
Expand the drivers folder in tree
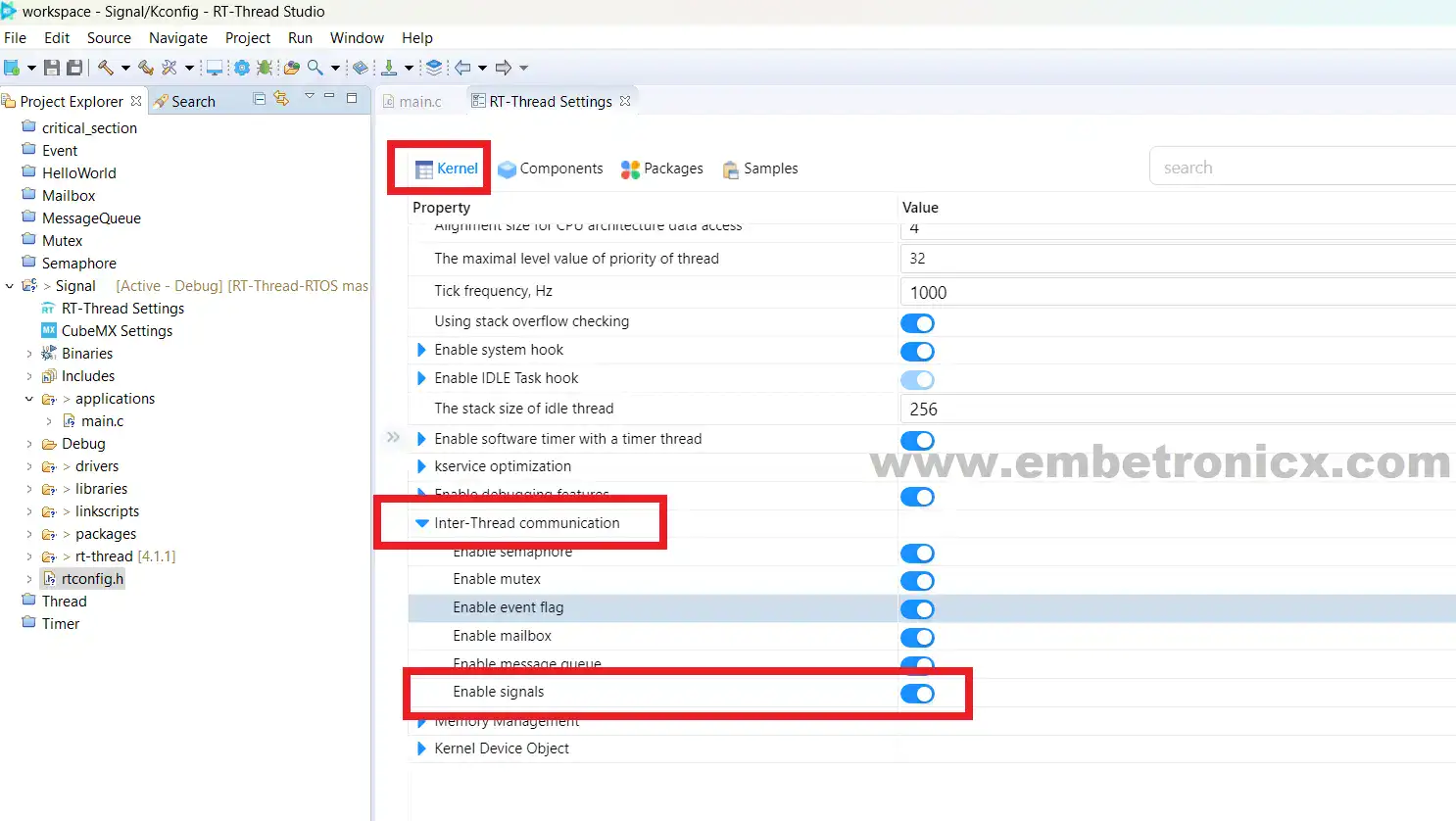pyautogui.click(x=29, y=466)
